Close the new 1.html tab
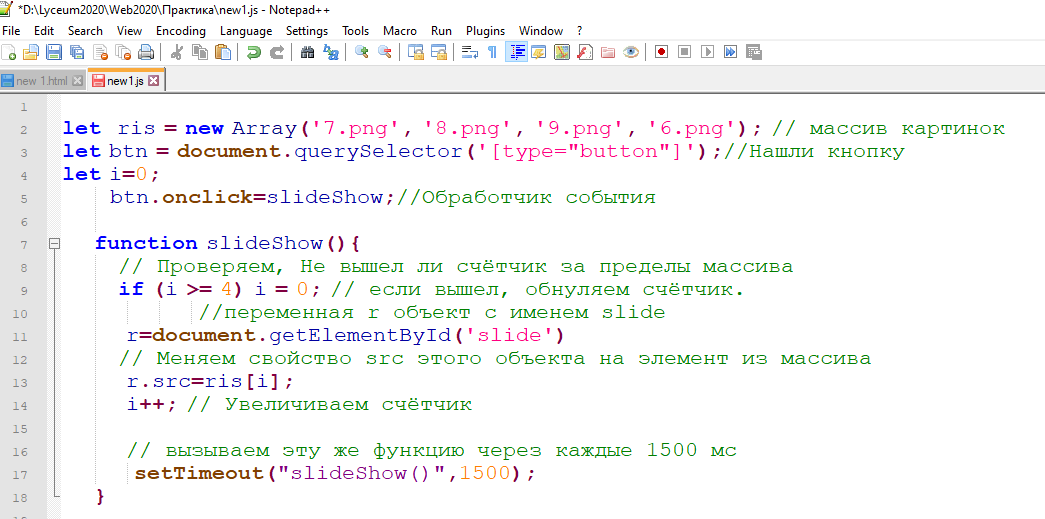The width and height of the screenshot is (1045, 519). 77,81
